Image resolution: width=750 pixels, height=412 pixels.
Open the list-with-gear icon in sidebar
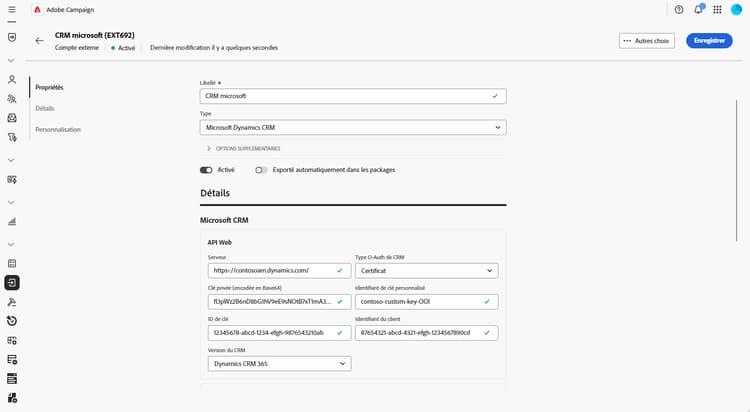tap(12, 359)
